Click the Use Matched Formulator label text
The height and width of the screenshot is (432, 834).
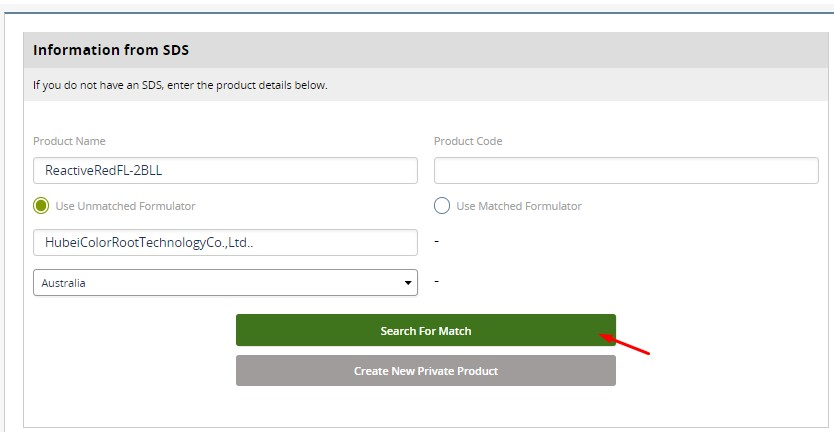pyautogui.click(x=518, y=206)
